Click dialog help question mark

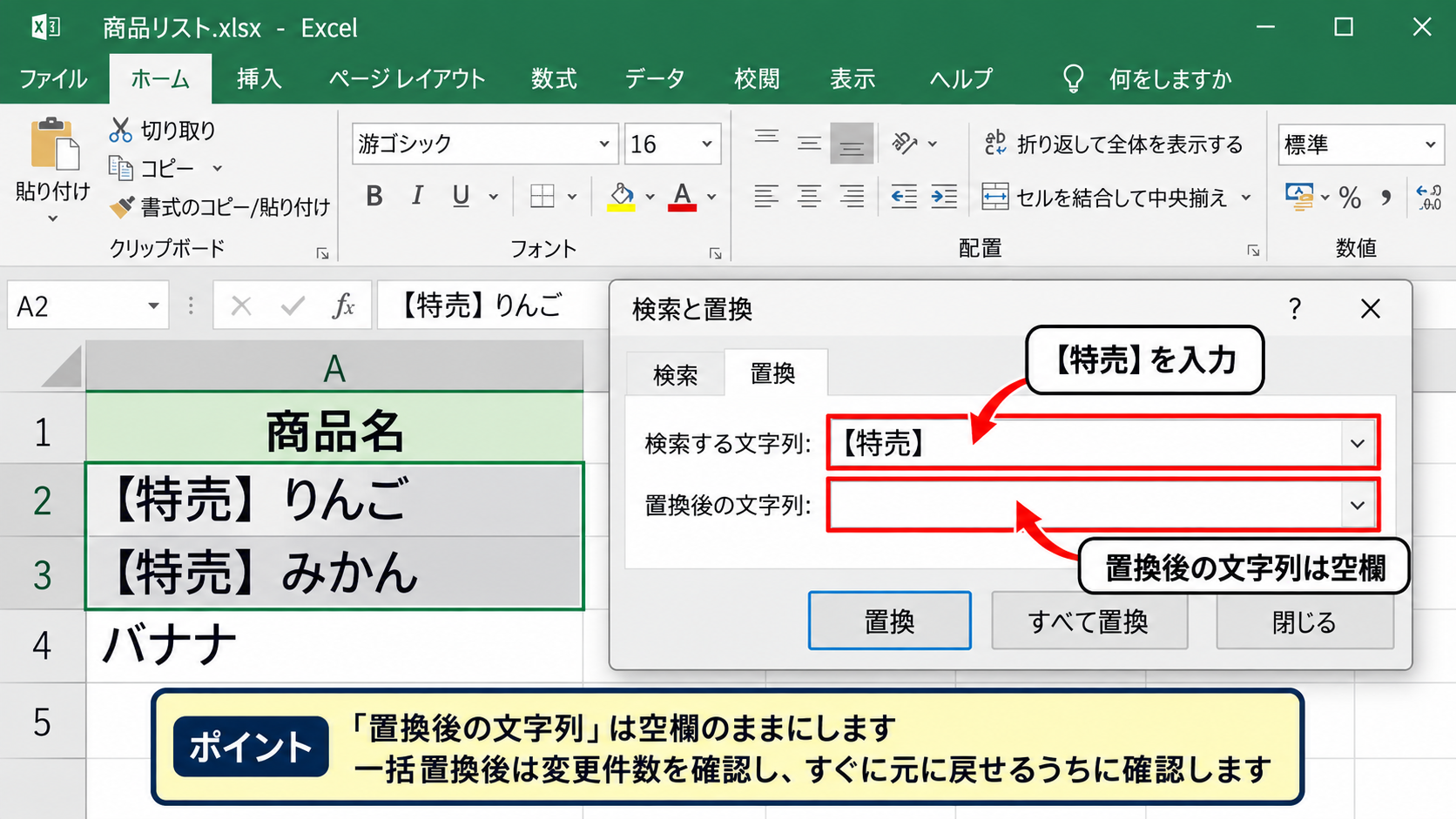tap(1295, 309)
